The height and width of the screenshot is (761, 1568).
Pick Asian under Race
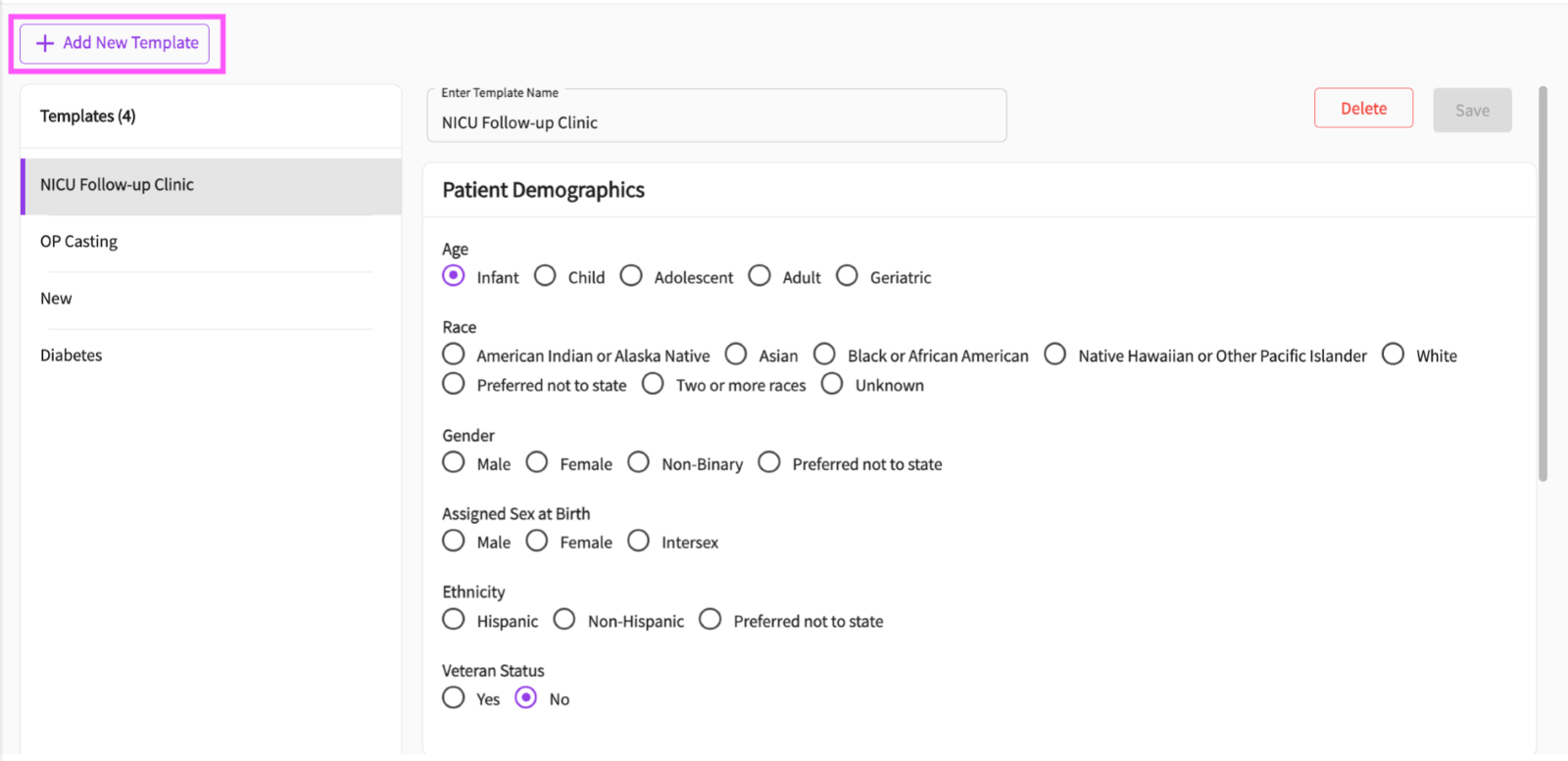click(736, 355)
